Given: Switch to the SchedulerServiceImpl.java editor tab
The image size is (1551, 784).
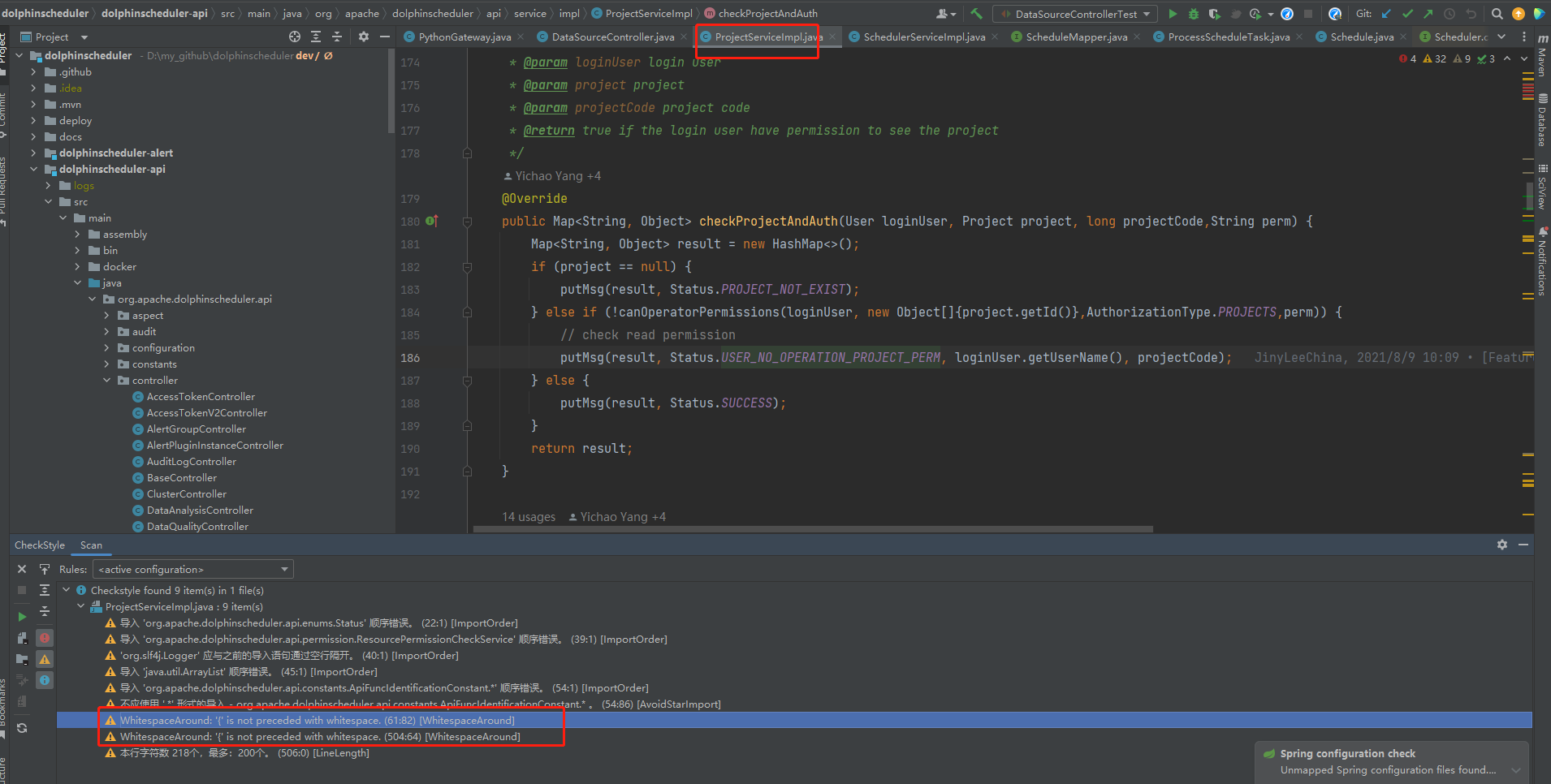Looking at the screenshot, I should pos(924,37).
